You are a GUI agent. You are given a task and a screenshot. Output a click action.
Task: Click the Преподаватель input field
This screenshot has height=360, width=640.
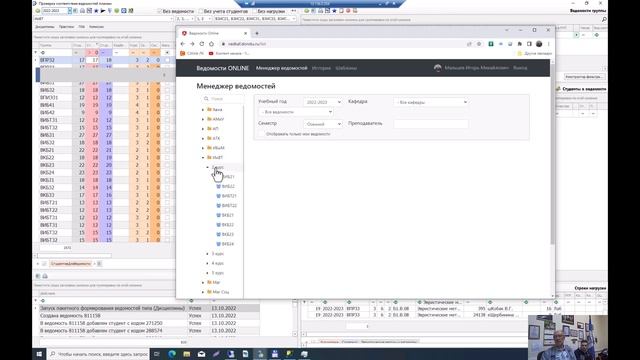point(431,124)
